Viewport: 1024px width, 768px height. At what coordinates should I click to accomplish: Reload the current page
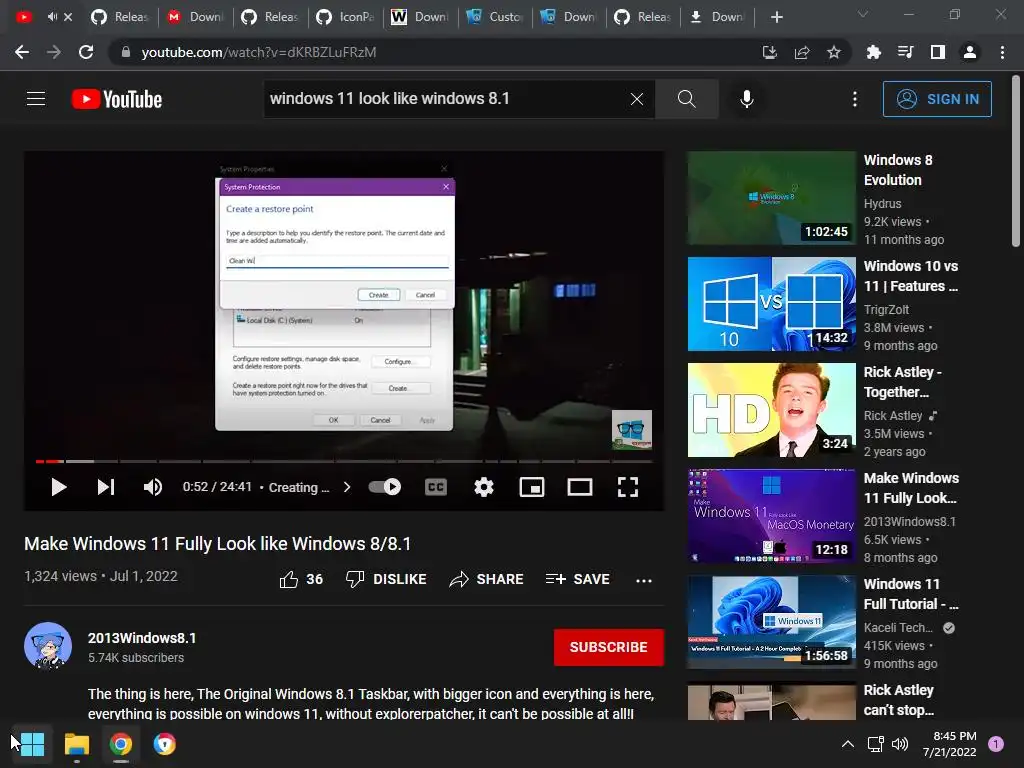pyautogui.click(x=86, y=52)
